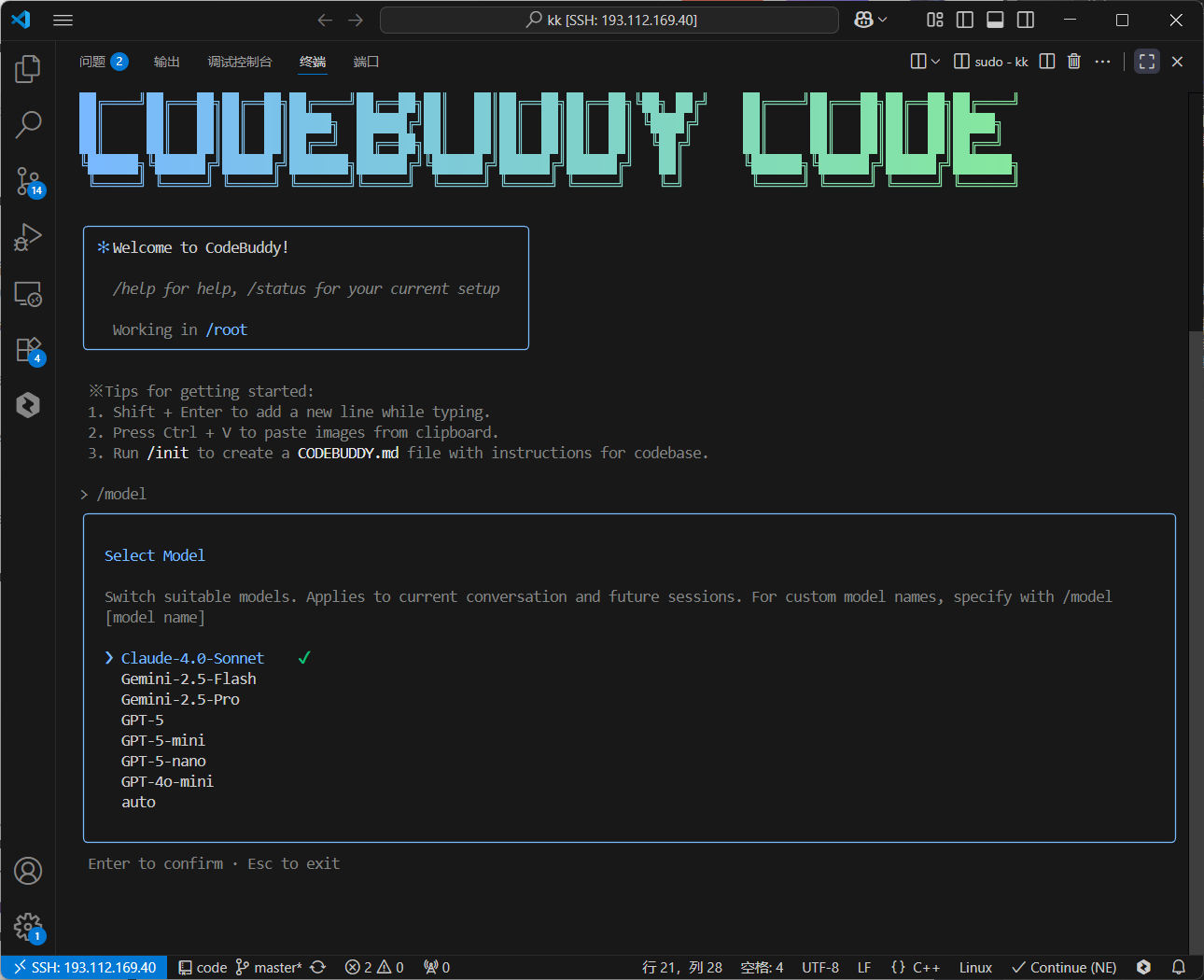
Task: Open forwarded ports indicator showing 0
Action: 437,967
